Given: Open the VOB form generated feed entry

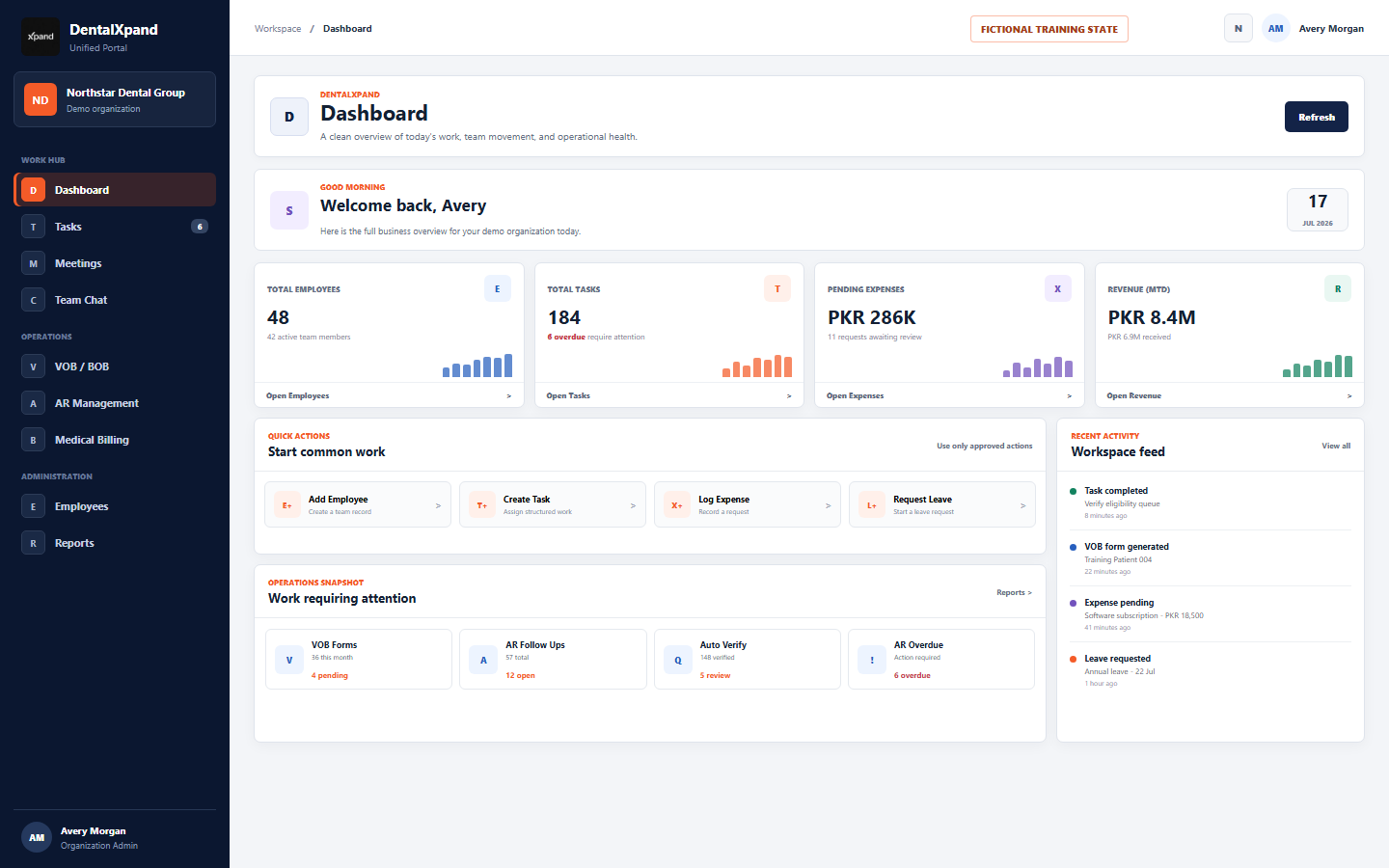Looking at the screenshot, I should [x=1210, y=558].
